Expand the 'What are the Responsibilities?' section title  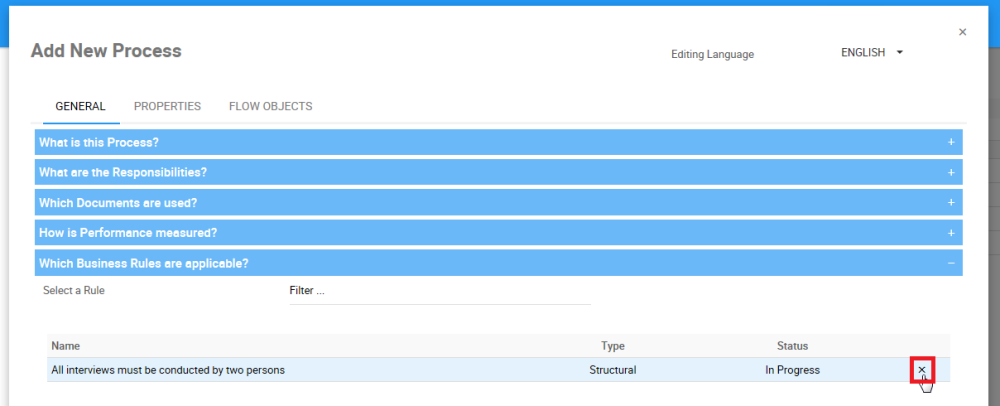pyautogui.click(x=123, y=172)
